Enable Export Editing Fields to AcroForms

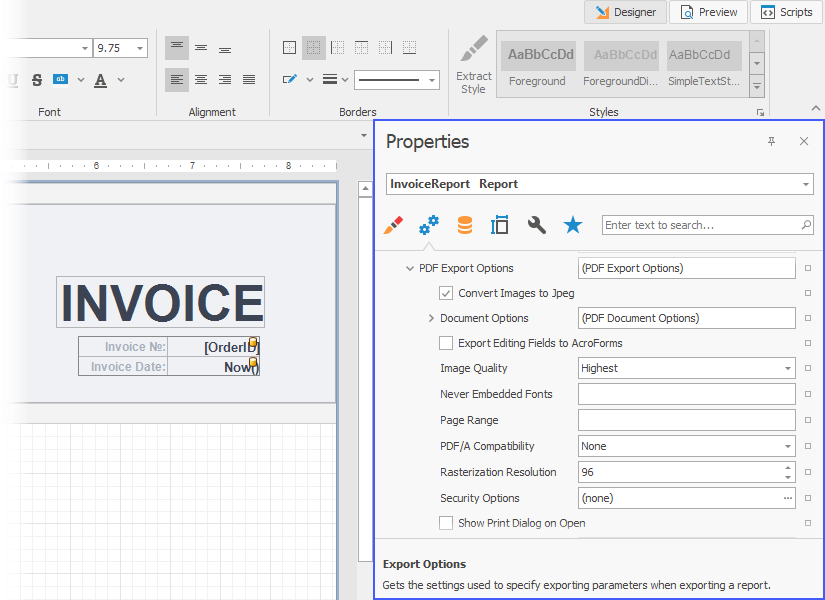coord(446,343)
